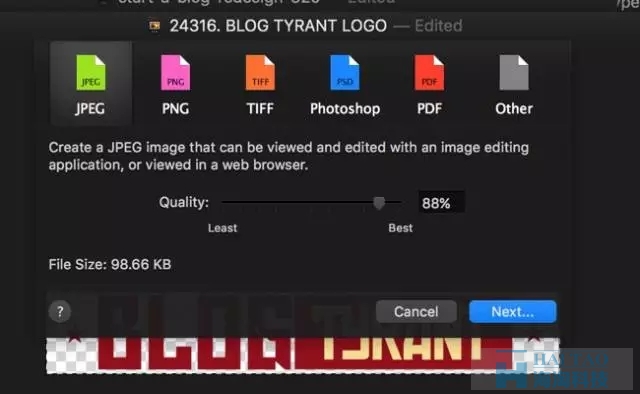Click the File Size 98.66 KB readout
This screenshot has height=394, width=640.
[x=110, y=265]
